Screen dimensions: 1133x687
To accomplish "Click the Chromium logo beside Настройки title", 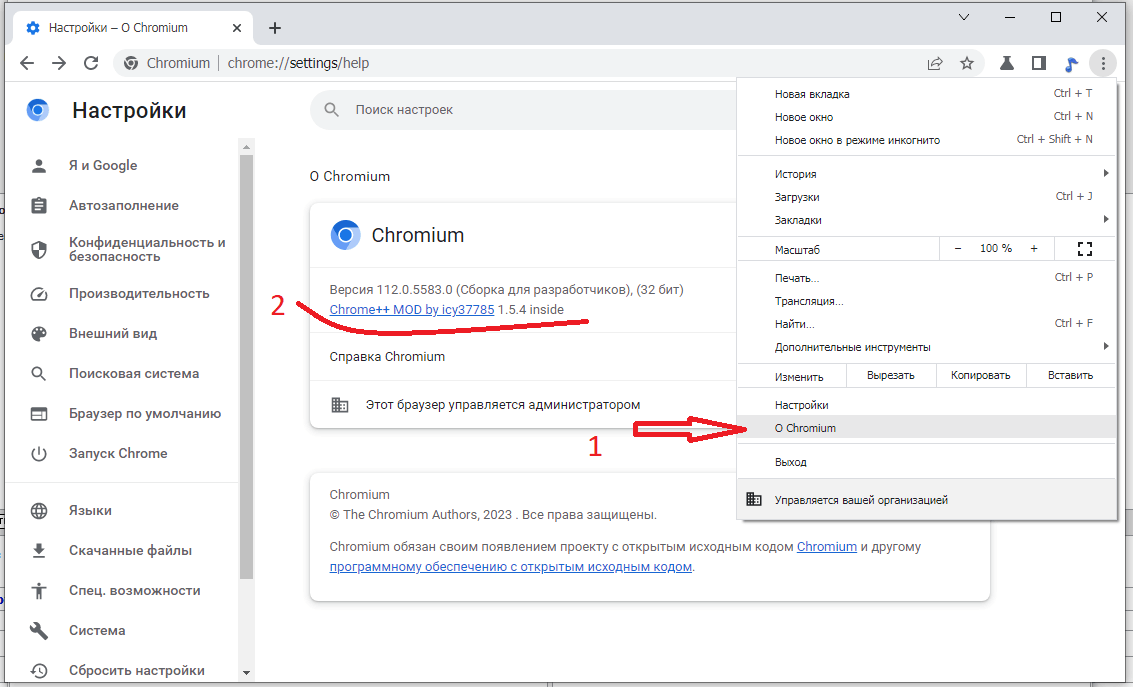I will click(38, 110).
